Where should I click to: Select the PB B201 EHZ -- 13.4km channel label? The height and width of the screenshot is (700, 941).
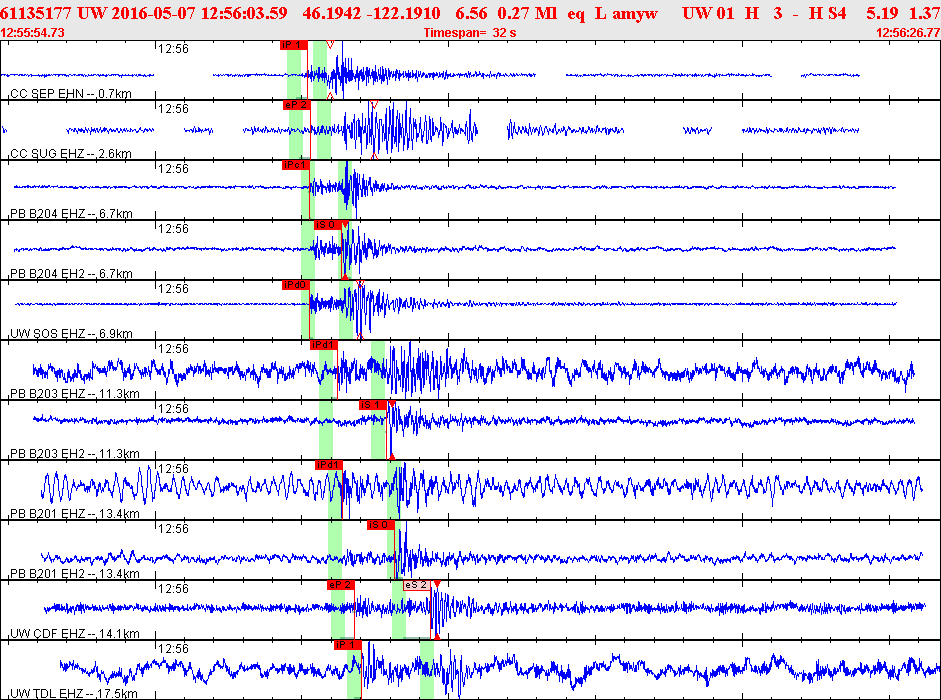(74, 514)
